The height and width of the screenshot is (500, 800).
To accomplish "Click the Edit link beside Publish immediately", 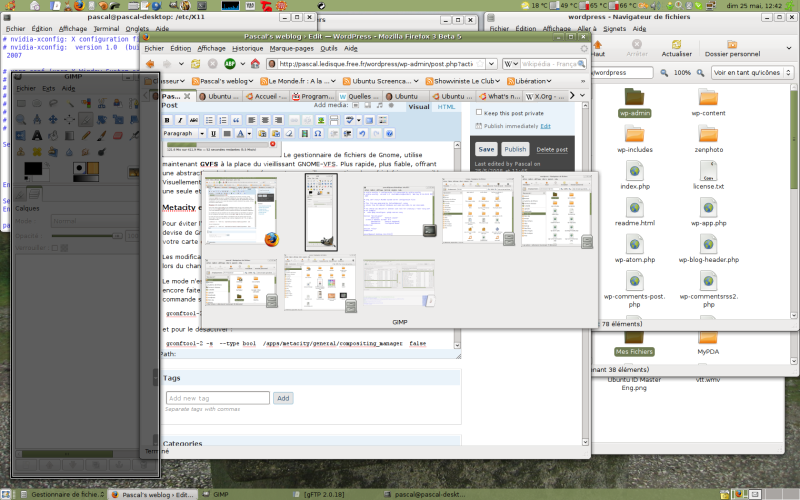I will click(545, 126).
